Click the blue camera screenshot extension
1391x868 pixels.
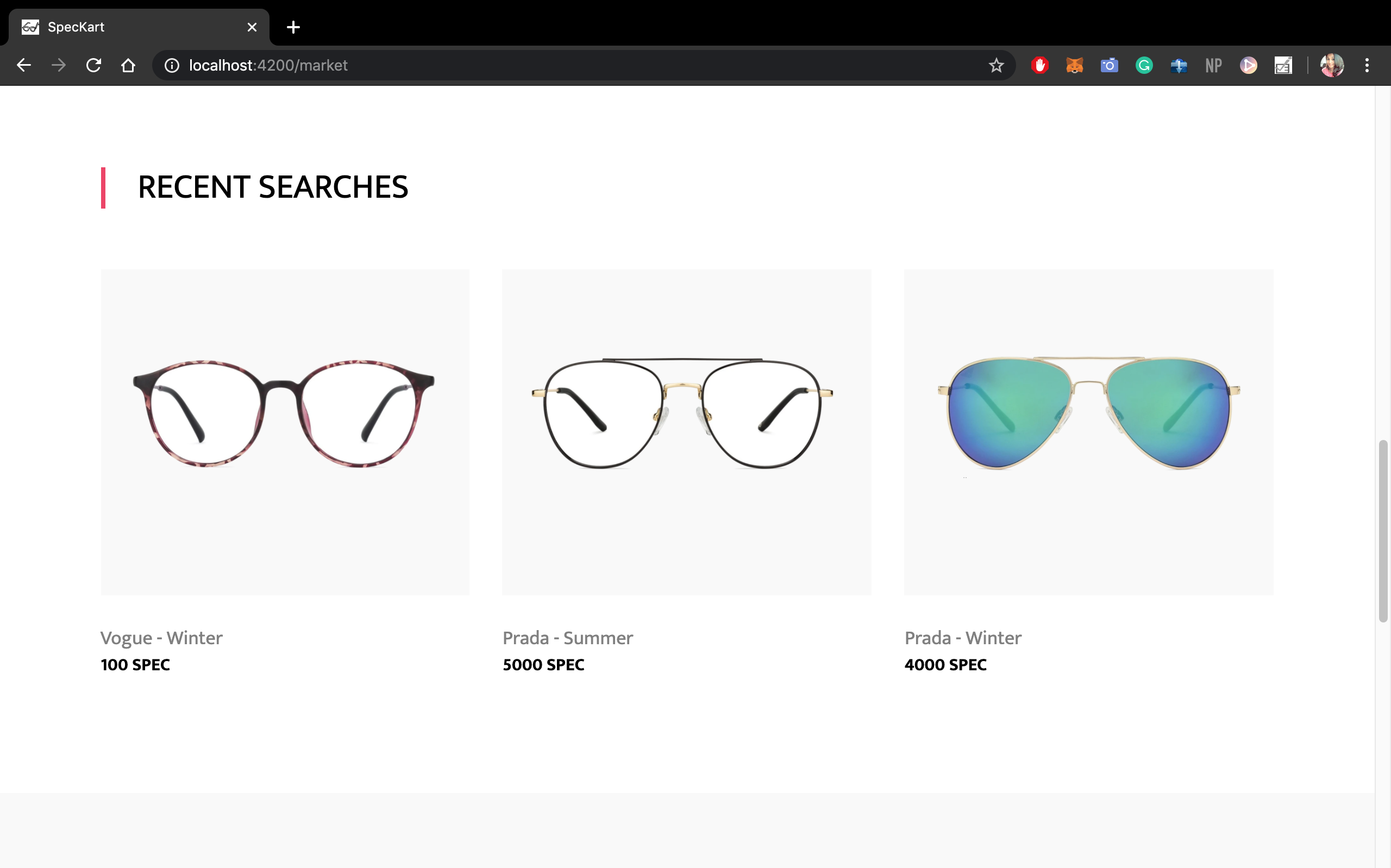coord(1109,65)
